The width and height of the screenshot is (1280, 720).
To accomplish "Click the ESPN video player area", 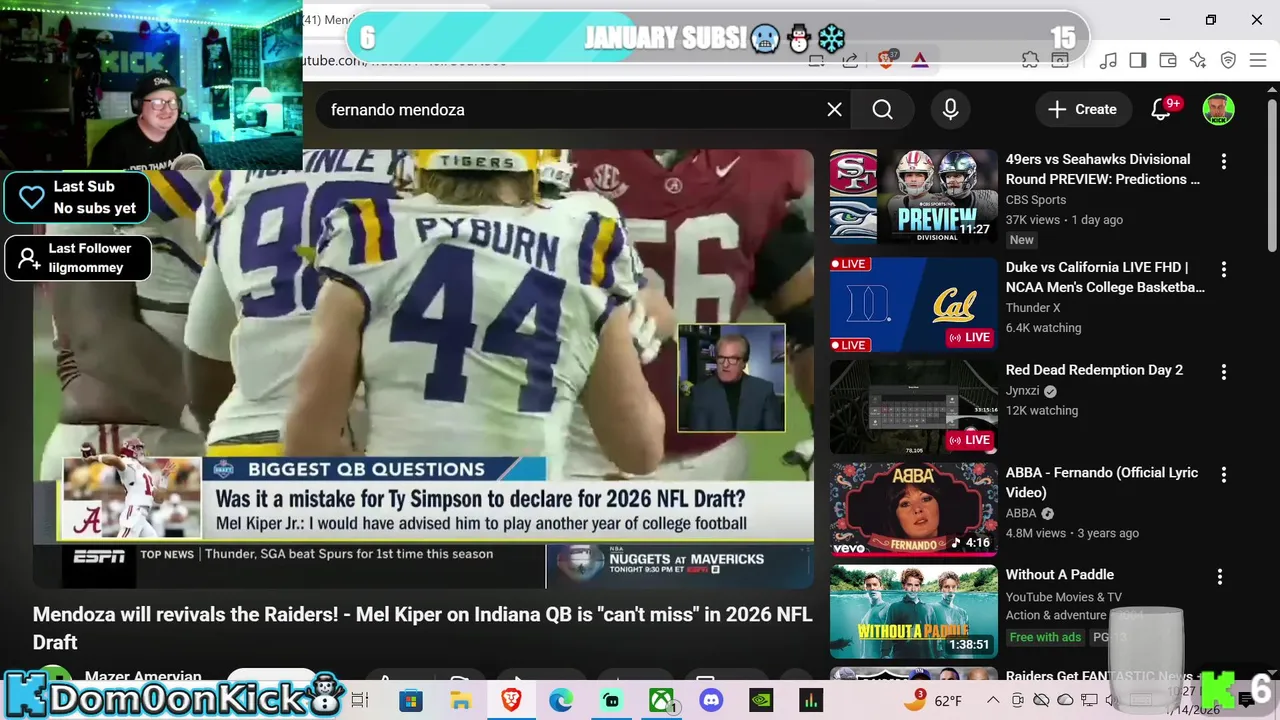I will pos(423,368).
